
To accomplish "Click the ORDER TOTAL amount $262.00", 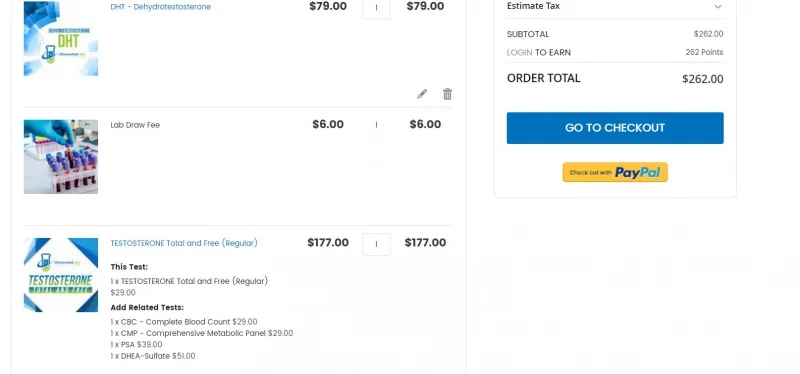I will (x=703, y=79).
